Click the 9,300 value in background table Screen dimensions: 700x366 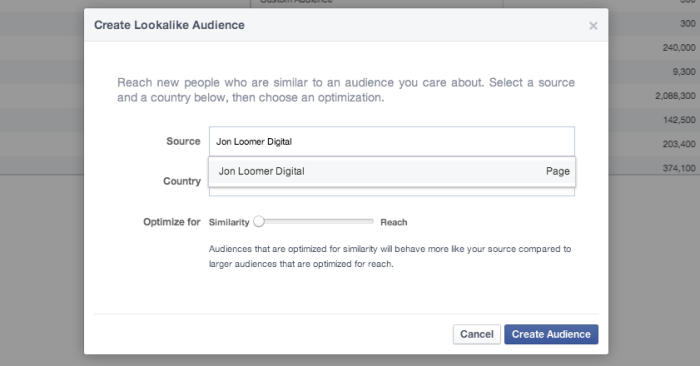(x=683, y=71)
